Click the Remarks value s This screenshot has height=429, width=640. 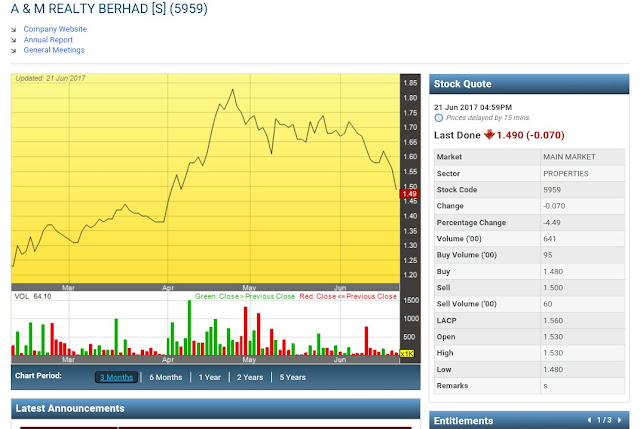tap(545, 386)
